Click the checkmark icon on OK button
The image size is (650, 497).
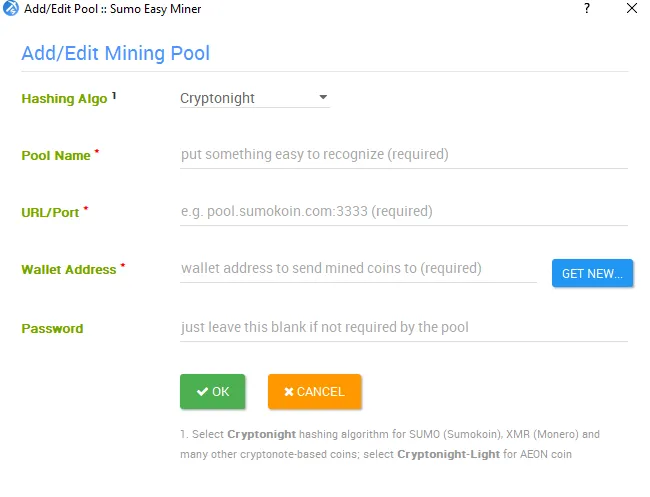pyautogui.click(x=202, y=392)
